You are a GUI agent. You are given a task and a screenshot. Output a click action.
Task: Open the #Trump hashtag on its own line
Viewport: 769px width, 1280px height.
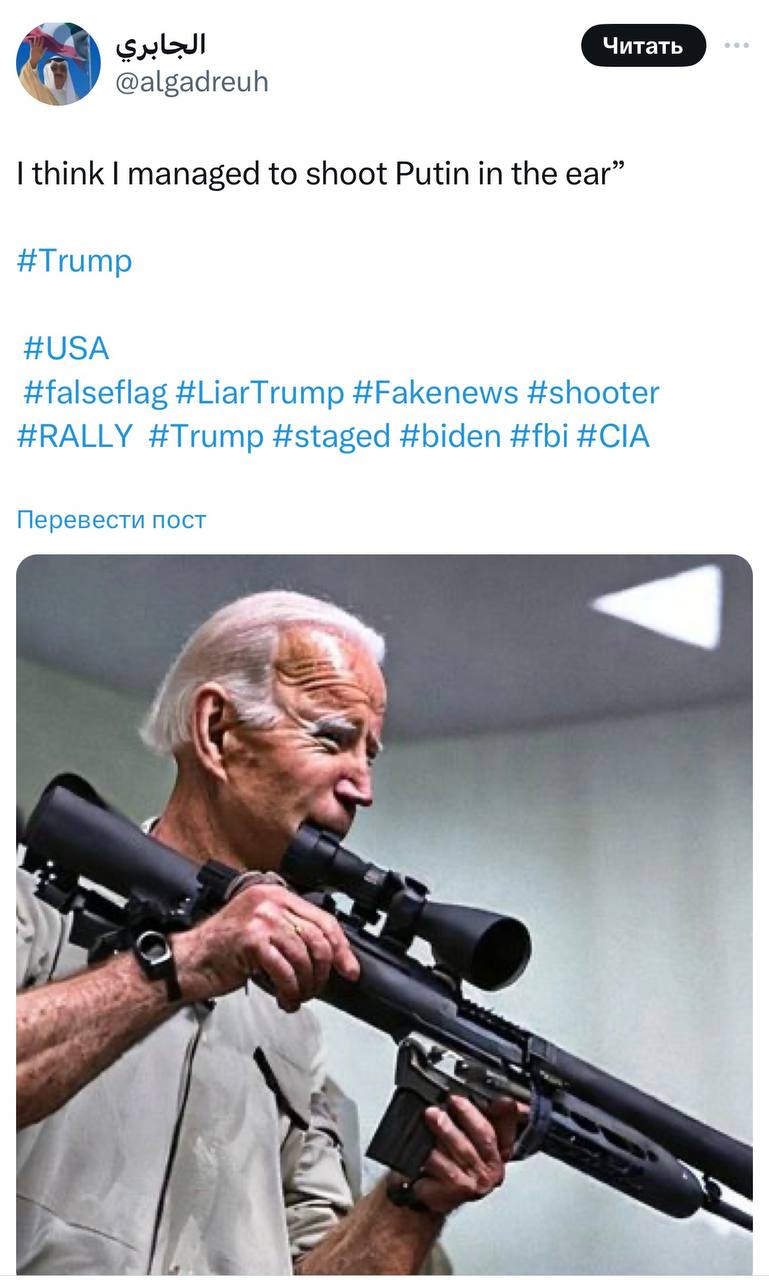click(74, 261)
